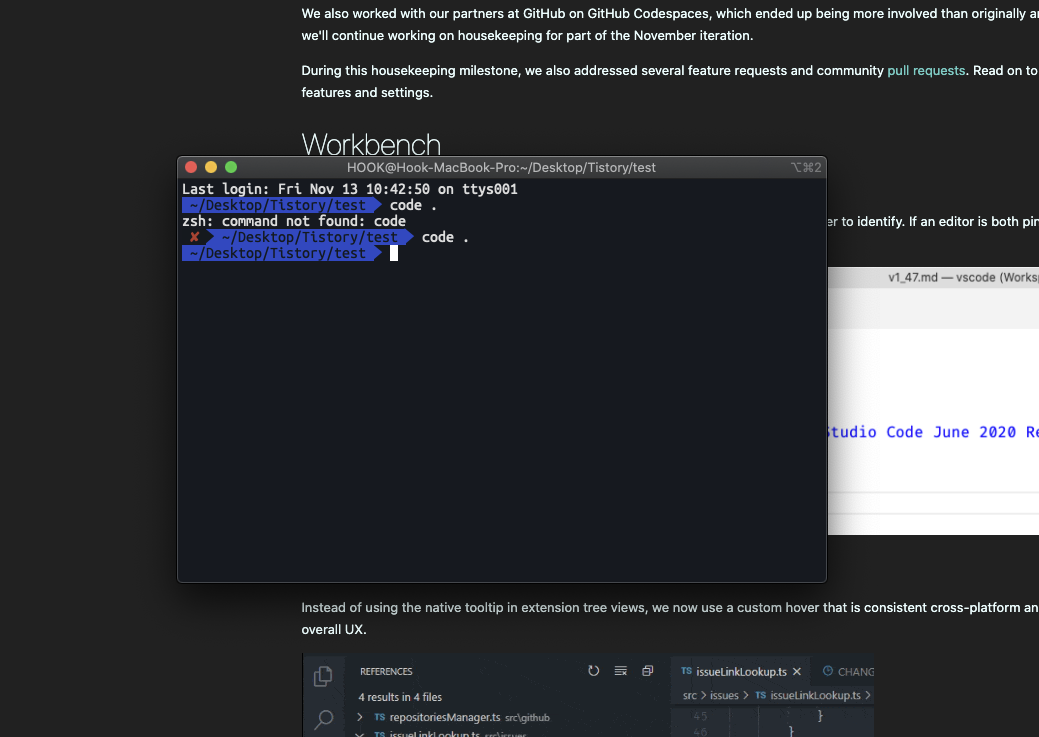Expand the repositoriesManager.ts tree row
Screen dimensions: 1039x737
tap(360, 717)
